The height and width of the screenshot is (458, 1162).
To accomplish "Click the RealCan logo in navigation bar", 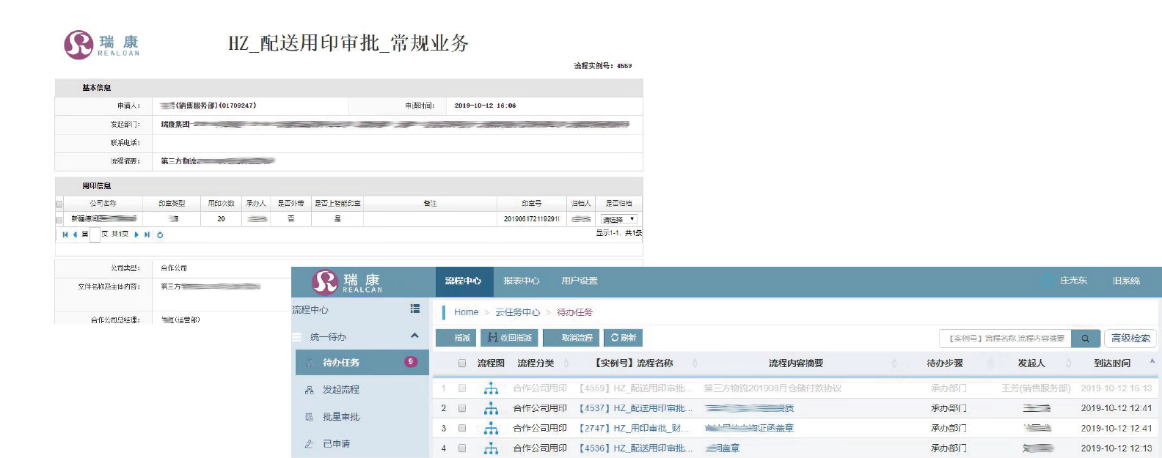I will (340, 282).
